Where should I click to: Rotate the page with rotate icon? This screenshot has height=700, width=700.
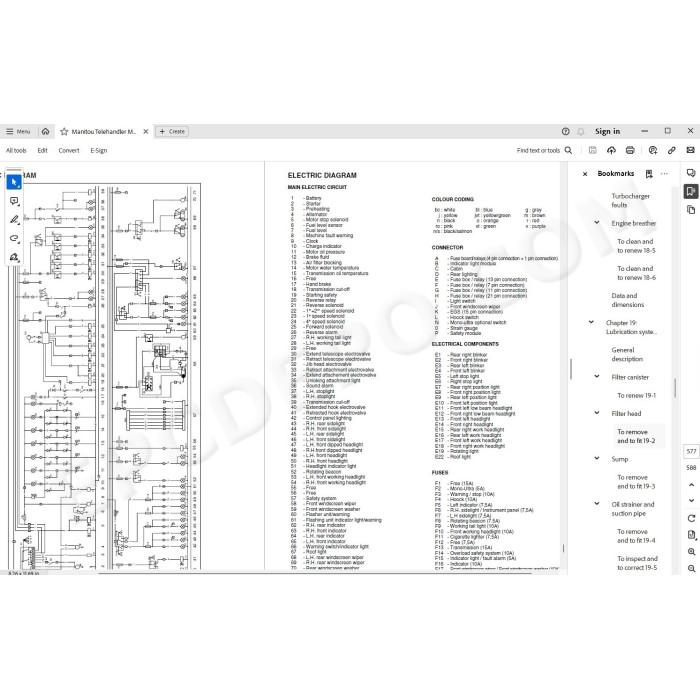691,518
